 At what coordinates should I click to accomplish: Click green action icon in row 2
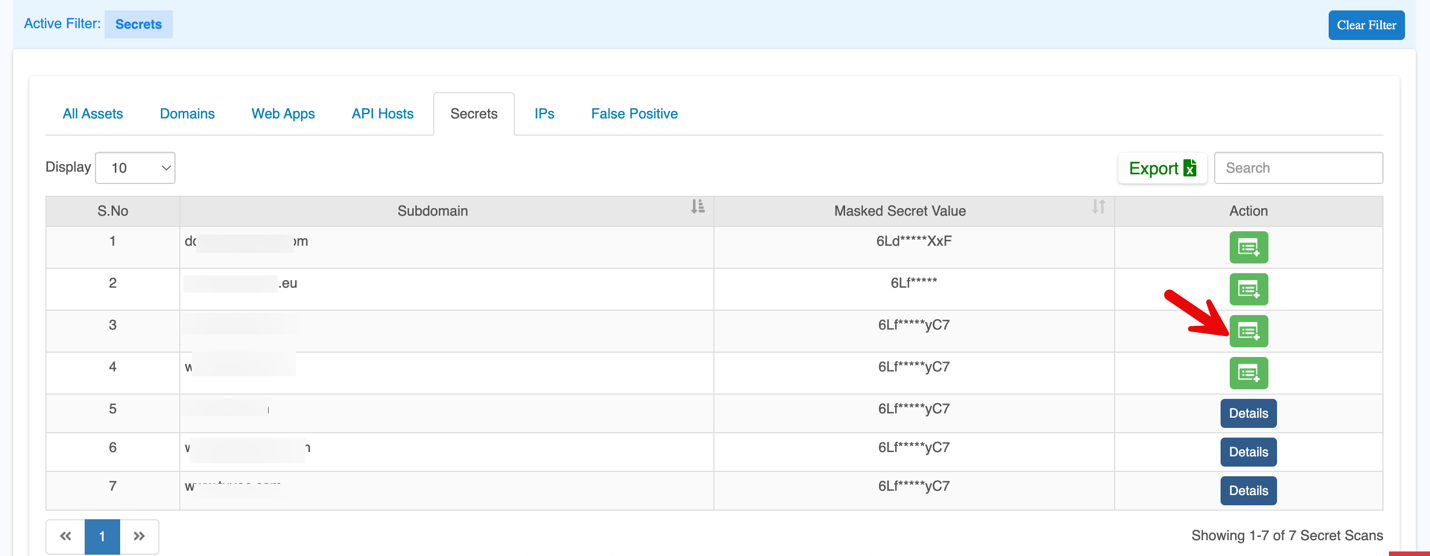[x=1248, y=289]
